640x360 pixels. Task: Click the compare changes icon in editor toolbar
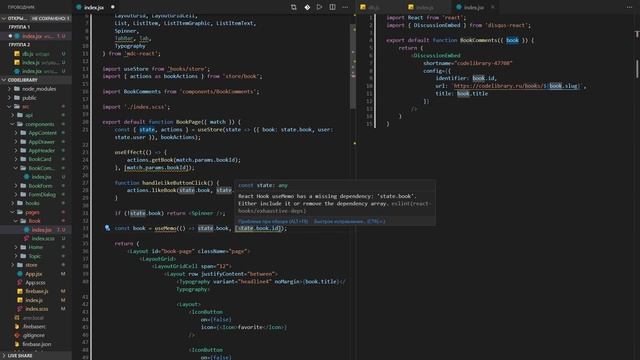coord(293,7)
